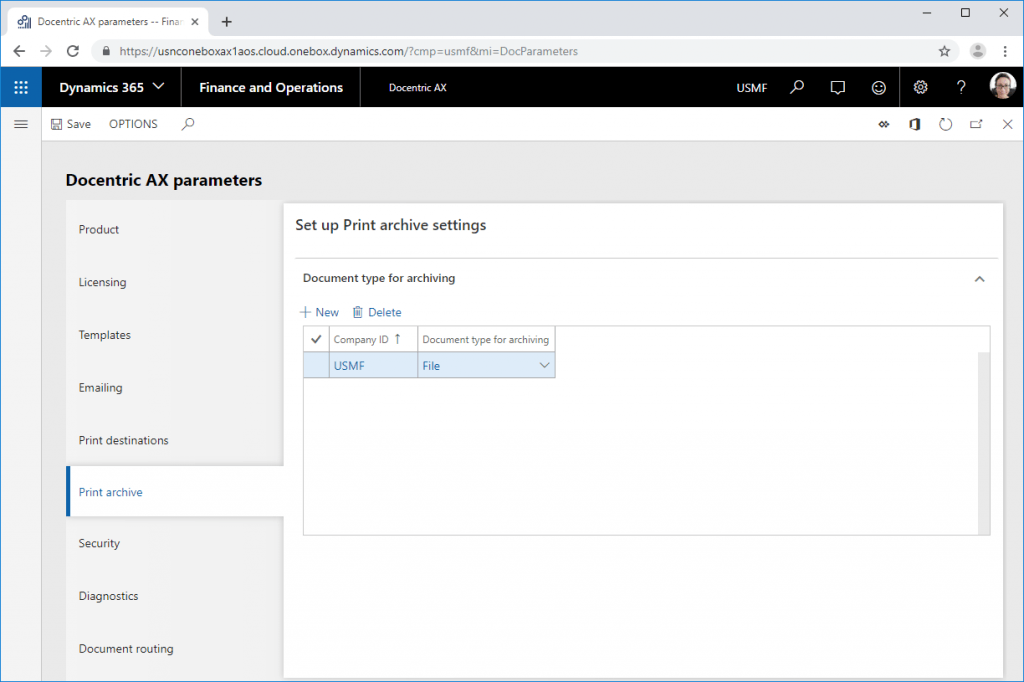Viewport: 1024px width, 682px height.
Task: Switch to the Print destinations tab
Action: 123,440
